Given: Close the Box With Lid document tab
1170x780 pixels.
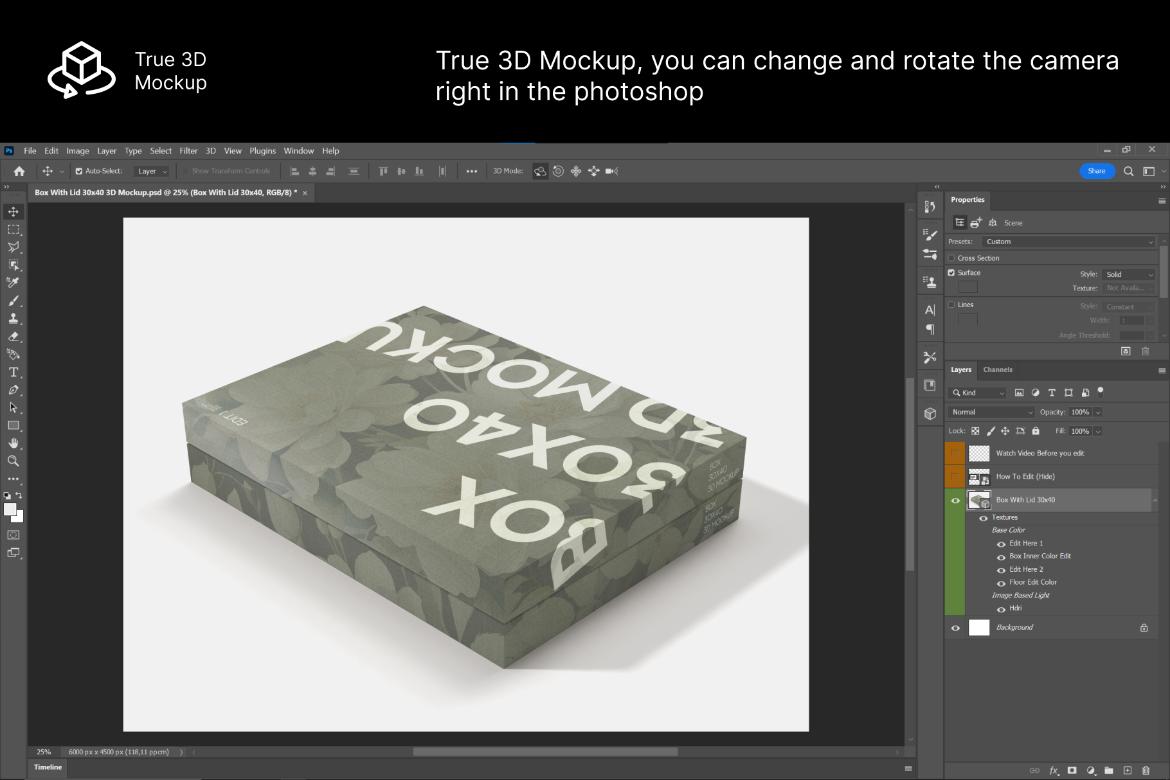Looking at the screenshot, I should [304, 193].
